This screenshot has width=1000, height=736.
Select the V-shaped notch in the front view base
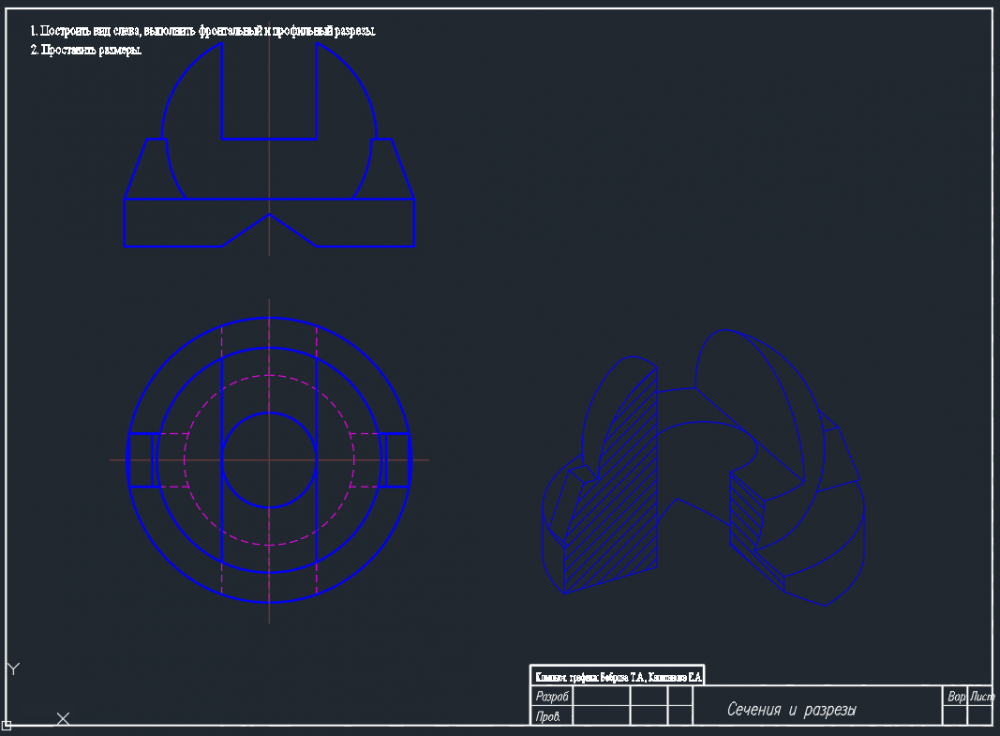[269, 230]
